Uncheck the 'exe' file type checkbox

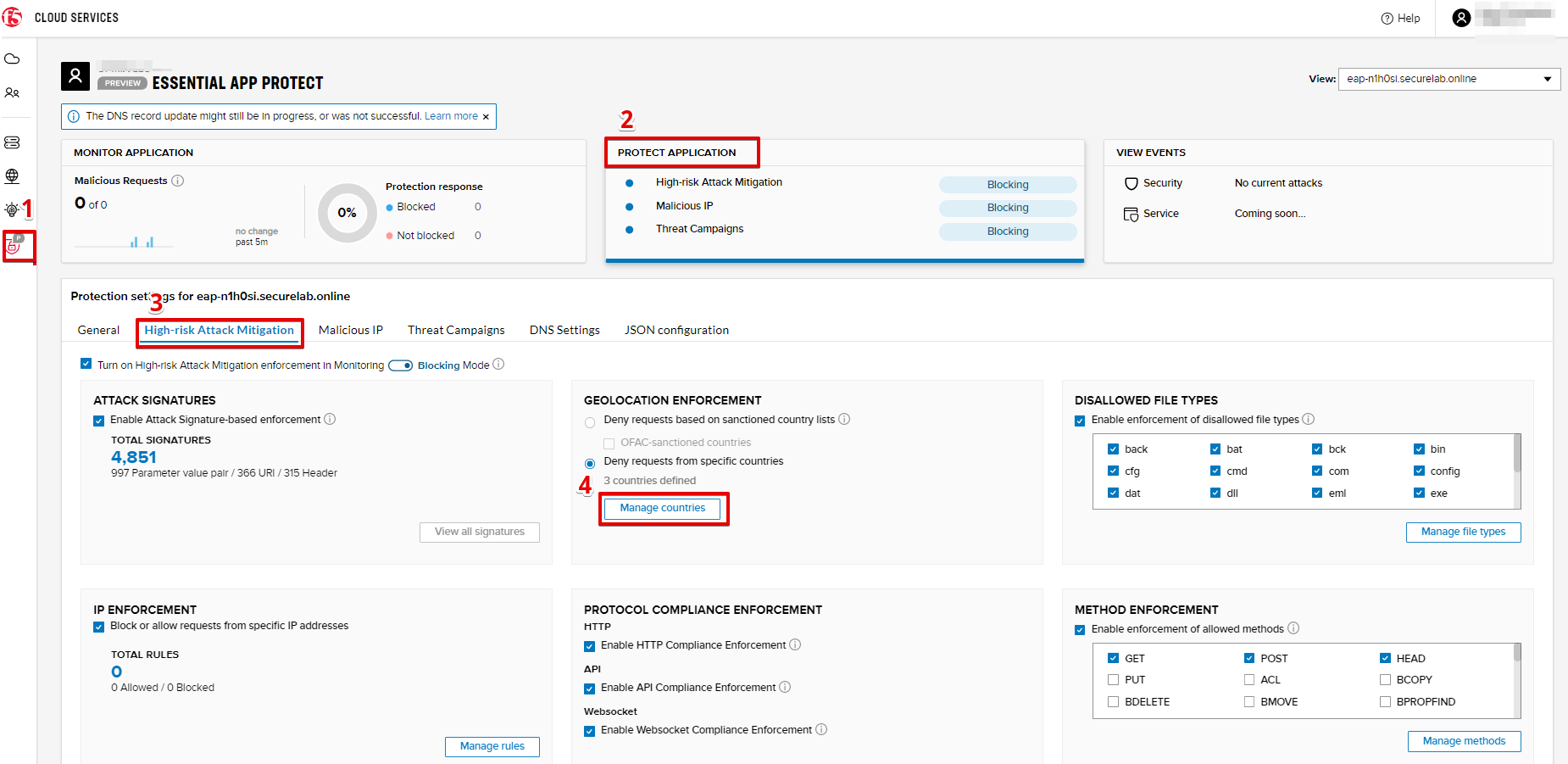[1419, 493]
